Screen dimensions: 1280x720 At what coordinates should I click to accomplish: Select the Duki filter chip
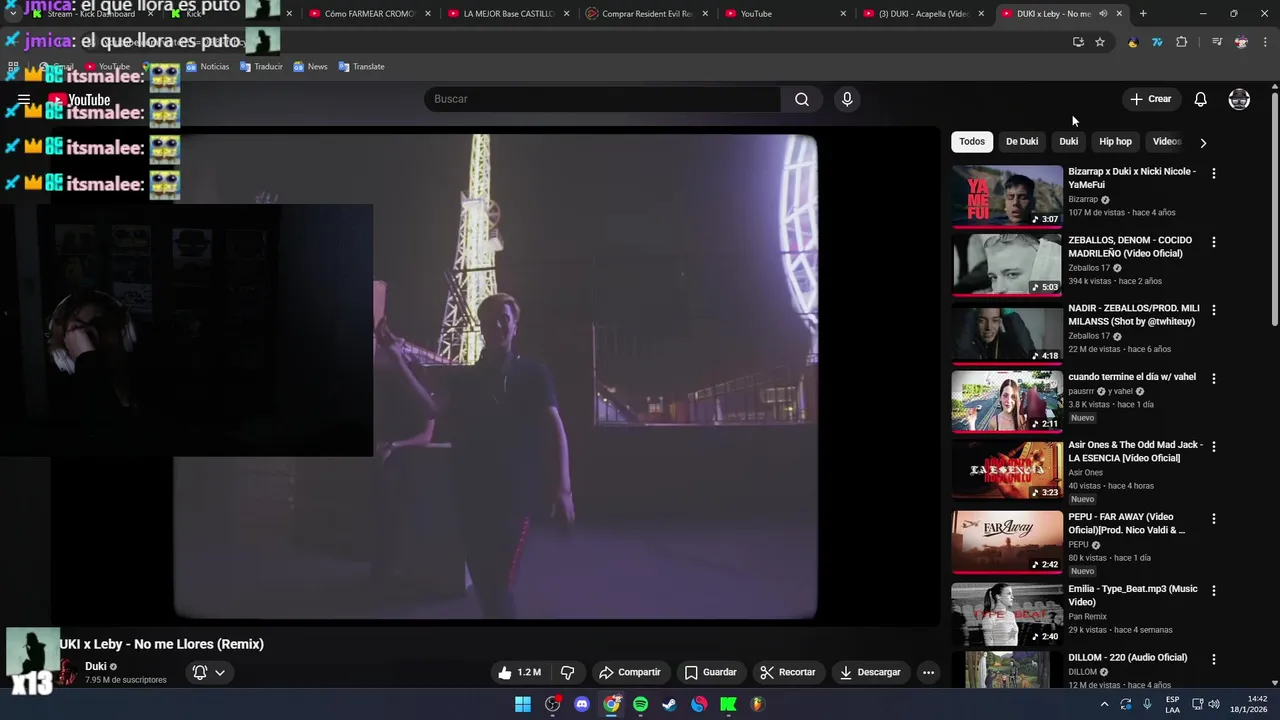pyautogui.click(x=1069, y=141)
